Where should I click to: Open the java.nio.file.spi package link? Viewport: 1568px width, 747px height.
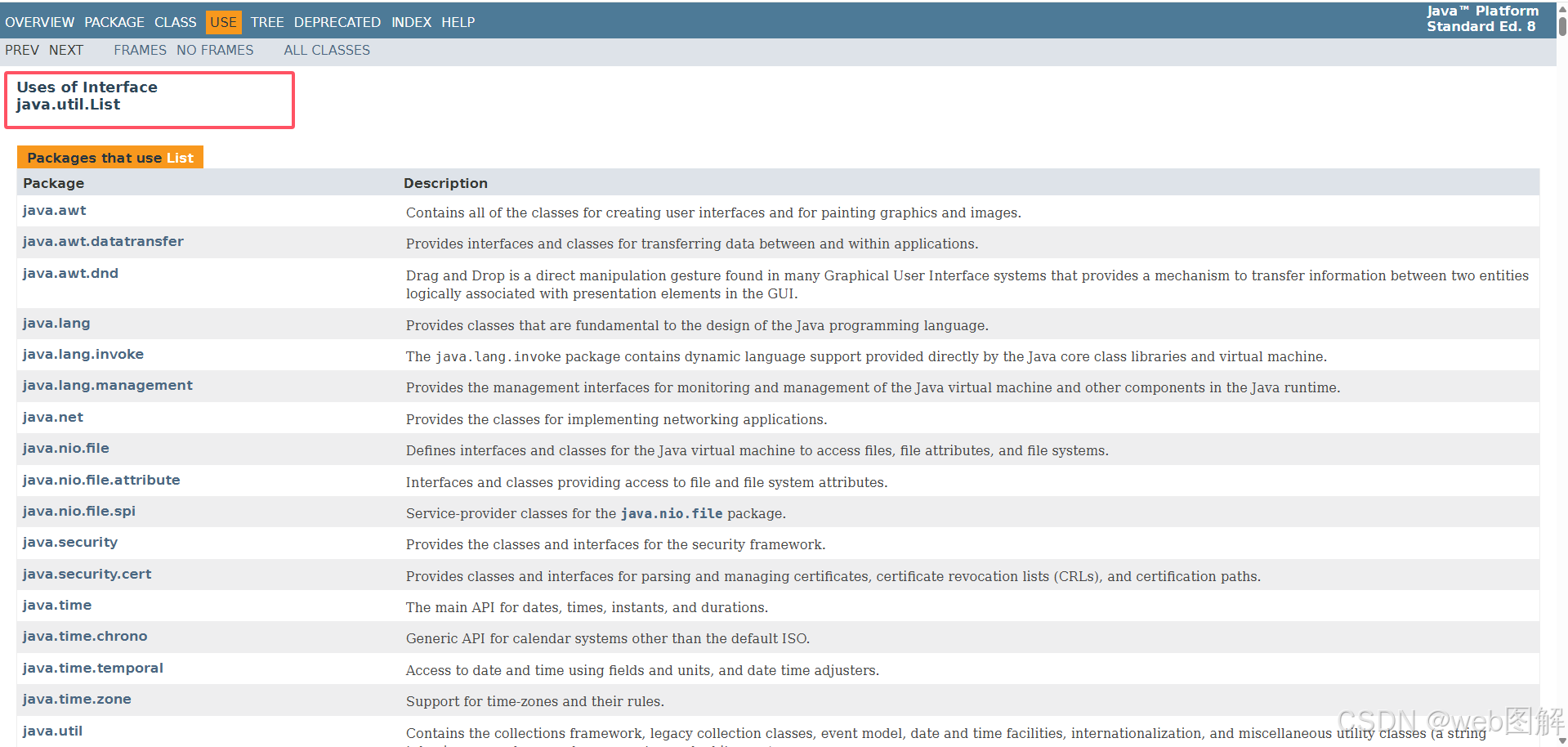point(78,511)
